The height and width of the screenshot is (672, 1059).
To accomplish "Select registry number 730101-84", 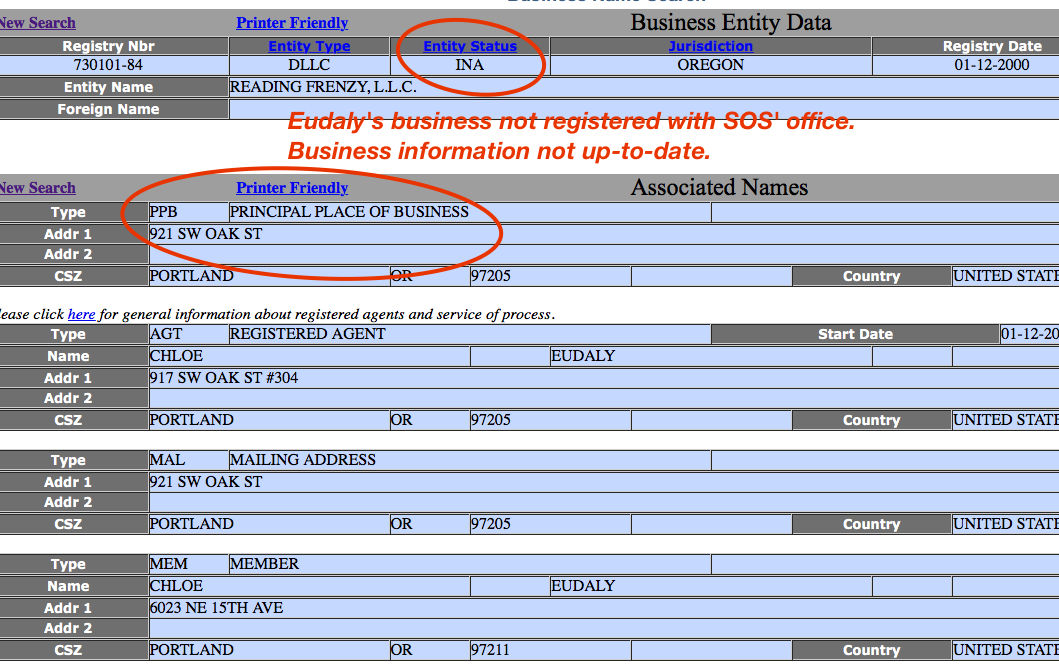I will (x=108, y=65).
